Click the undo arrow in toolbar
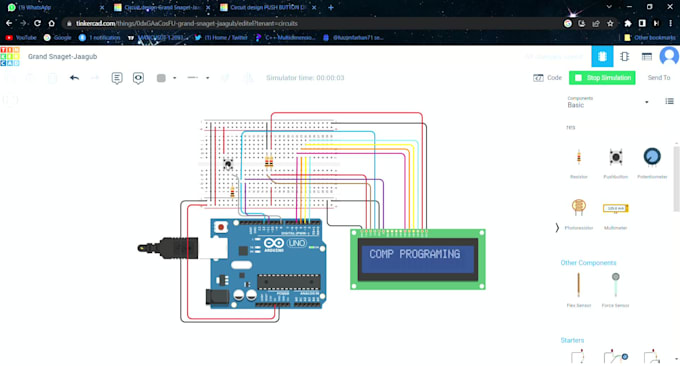The height and width of the screenshot is (366, 680). [x=74, y=78]
